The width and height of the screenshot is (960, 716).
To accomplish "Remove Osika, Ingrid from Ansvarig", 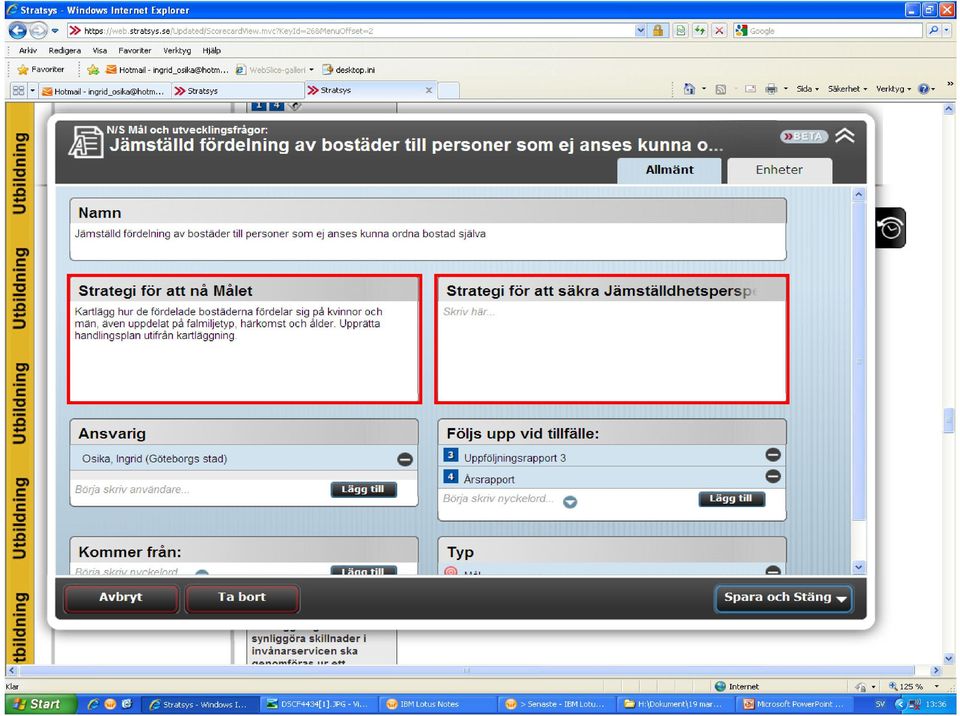I will pyautogui.click(x=405, y=459).
